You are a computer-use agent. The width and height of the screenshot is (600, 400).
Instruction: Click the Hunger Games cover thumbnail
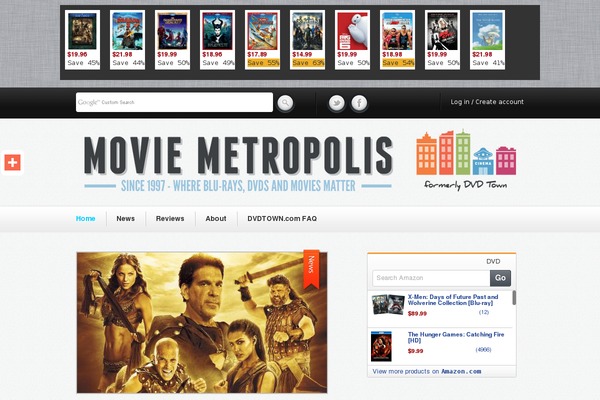pyautogui.click(x=381, y=346)
